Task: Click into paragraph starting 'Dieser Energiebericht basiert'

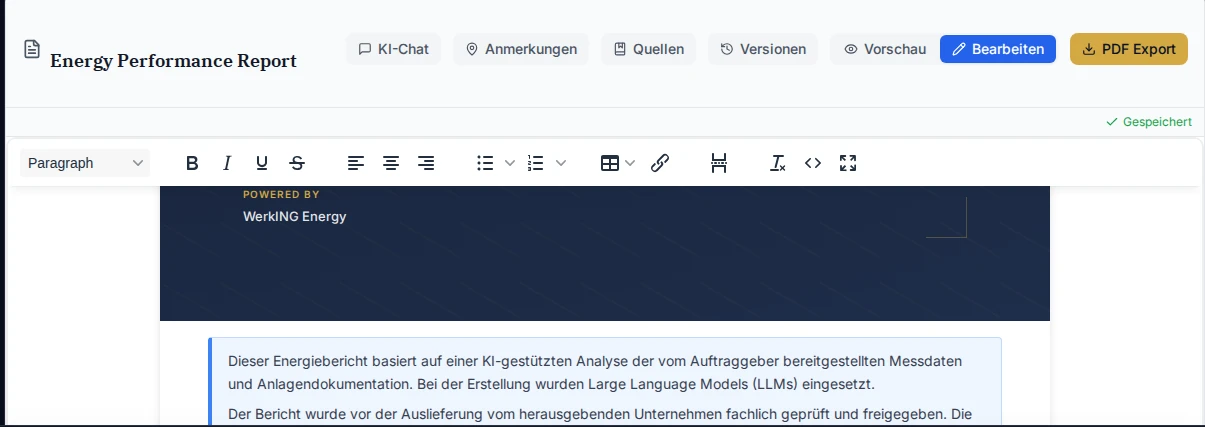Action: (598, 372)
